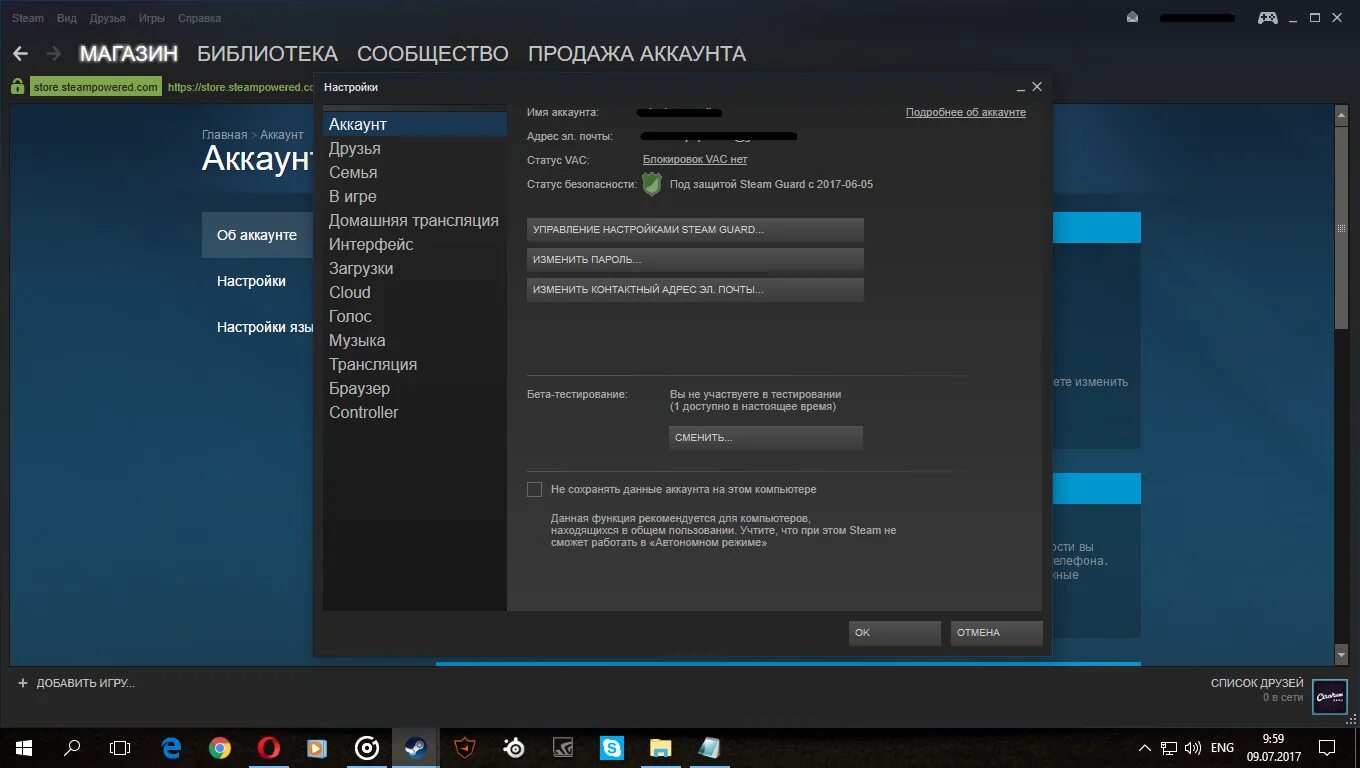
Task: Open Музыка settings category
Action: 415,340
